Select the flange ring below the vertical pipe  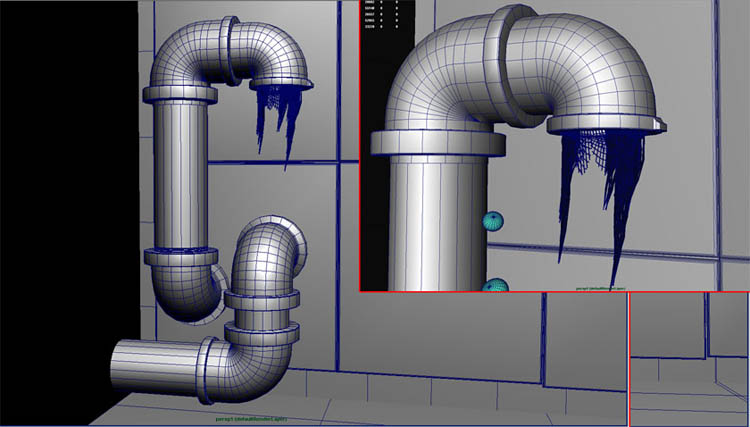181,257
